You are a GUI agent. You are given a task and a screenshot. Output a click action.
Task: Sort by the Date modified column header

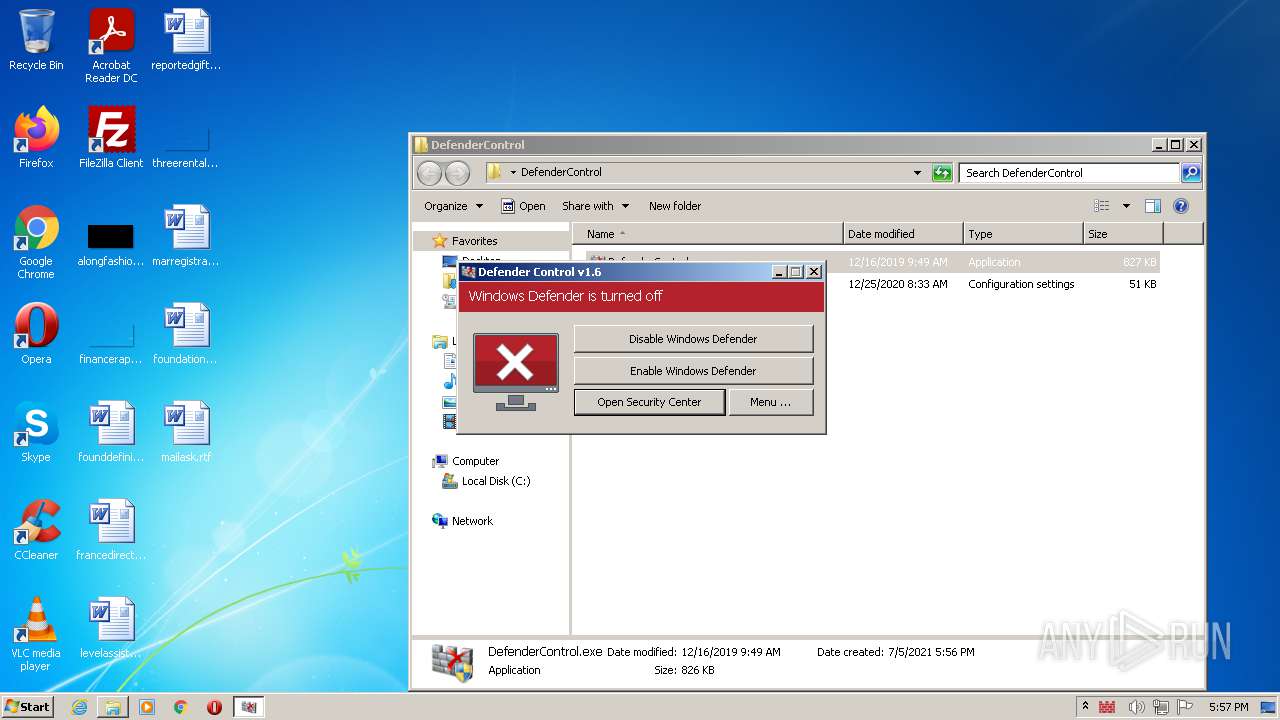click(x=903, y=234)
